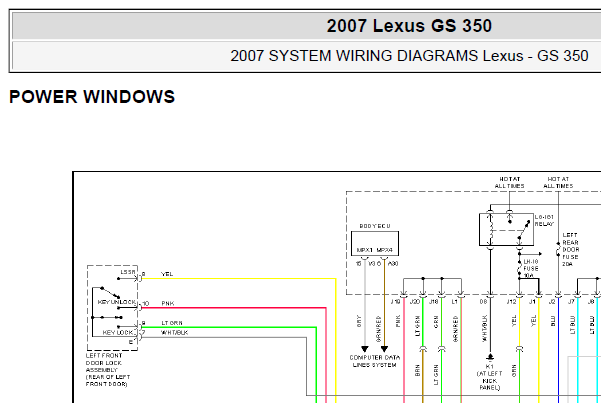Viewport: 601px width, 403px height.
Task: Click the vertical "BLU" wire label
Action: 553,321
